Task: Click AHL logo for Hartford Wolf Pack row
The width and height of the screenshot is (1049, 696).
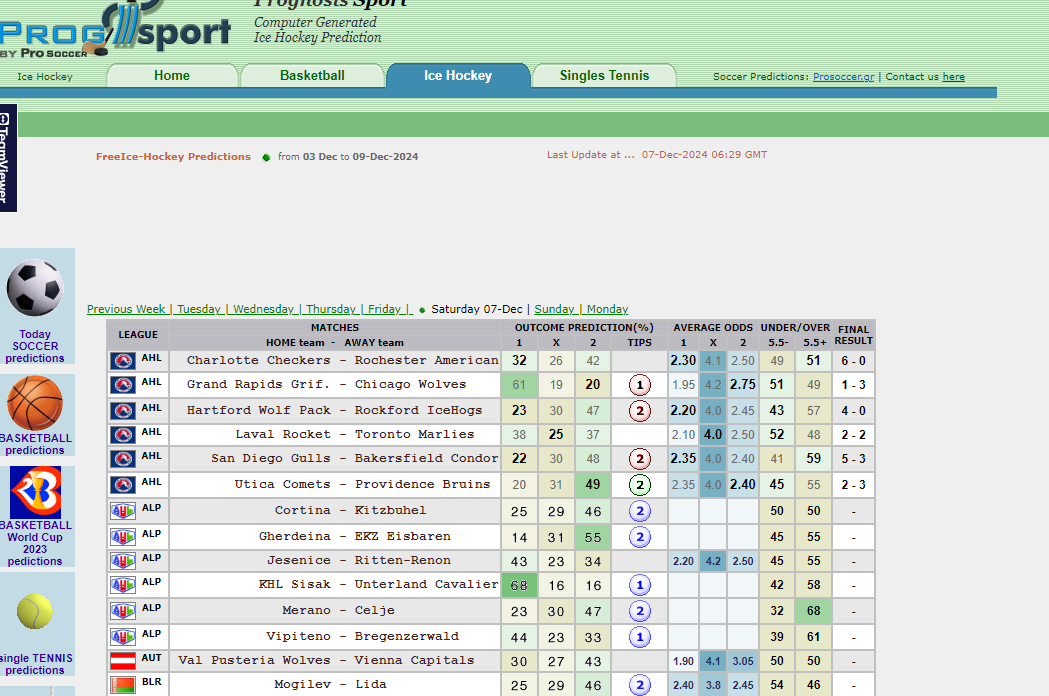Action: click(x=123, y=412)
